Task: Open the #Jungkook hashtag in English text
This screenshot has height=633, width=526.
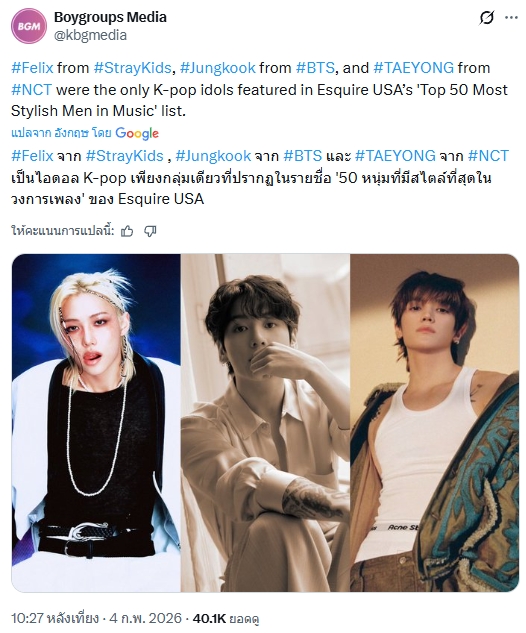Action: [218, 68]
